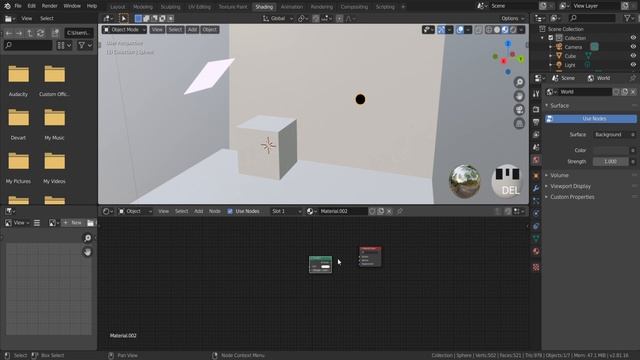
Task: Hide Light with eye icon
Action: (633, 65)
